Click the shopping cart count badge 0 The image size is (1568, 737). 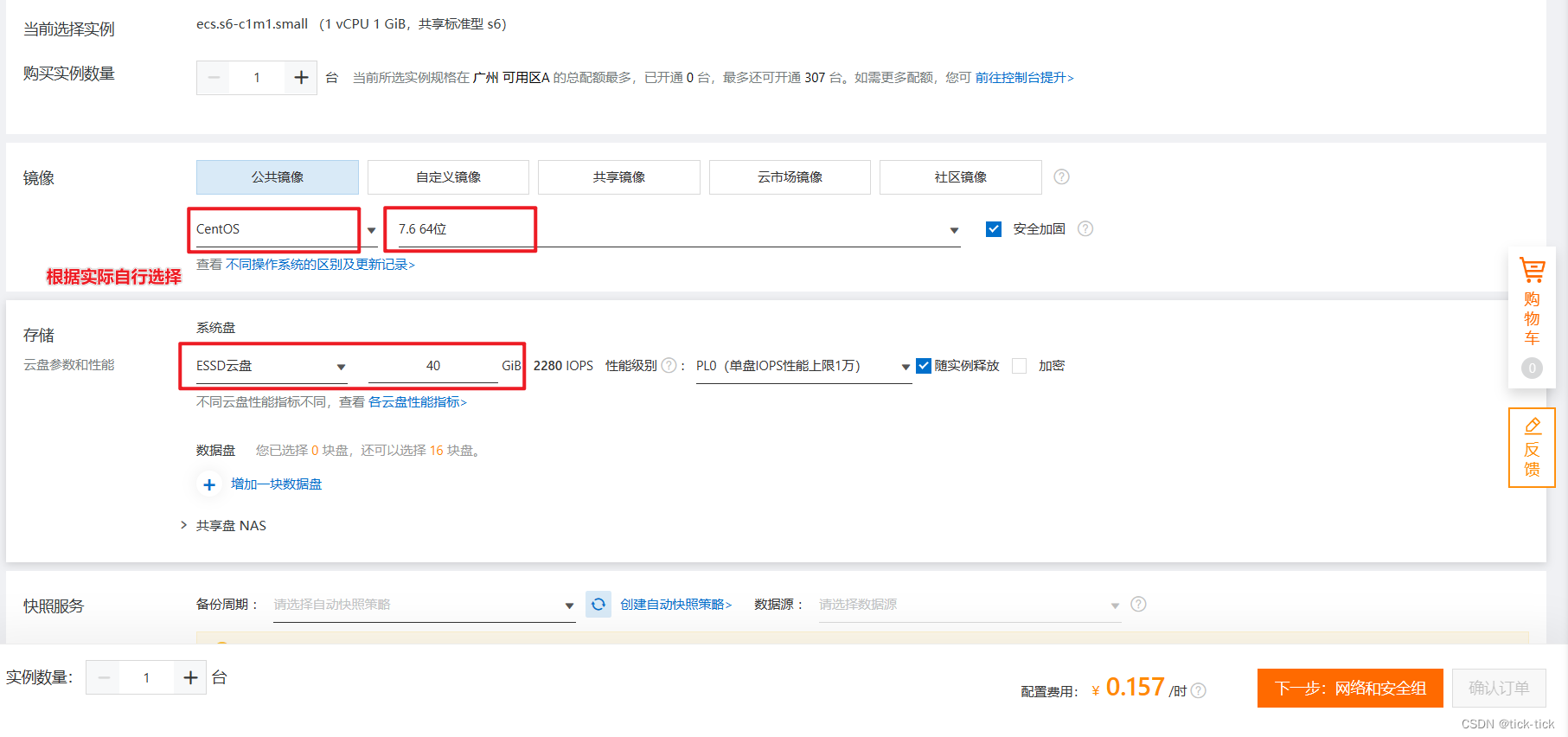coord(1532,368)
